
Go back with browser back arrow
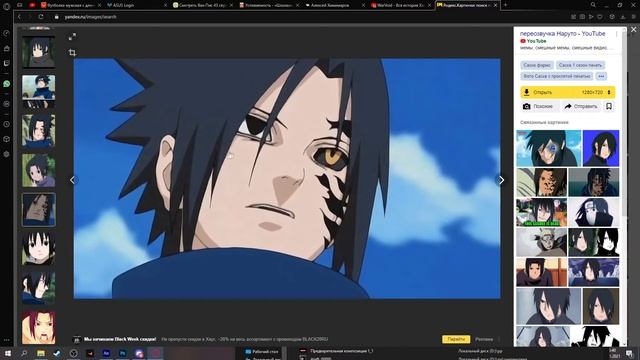(x=19, y=17)
